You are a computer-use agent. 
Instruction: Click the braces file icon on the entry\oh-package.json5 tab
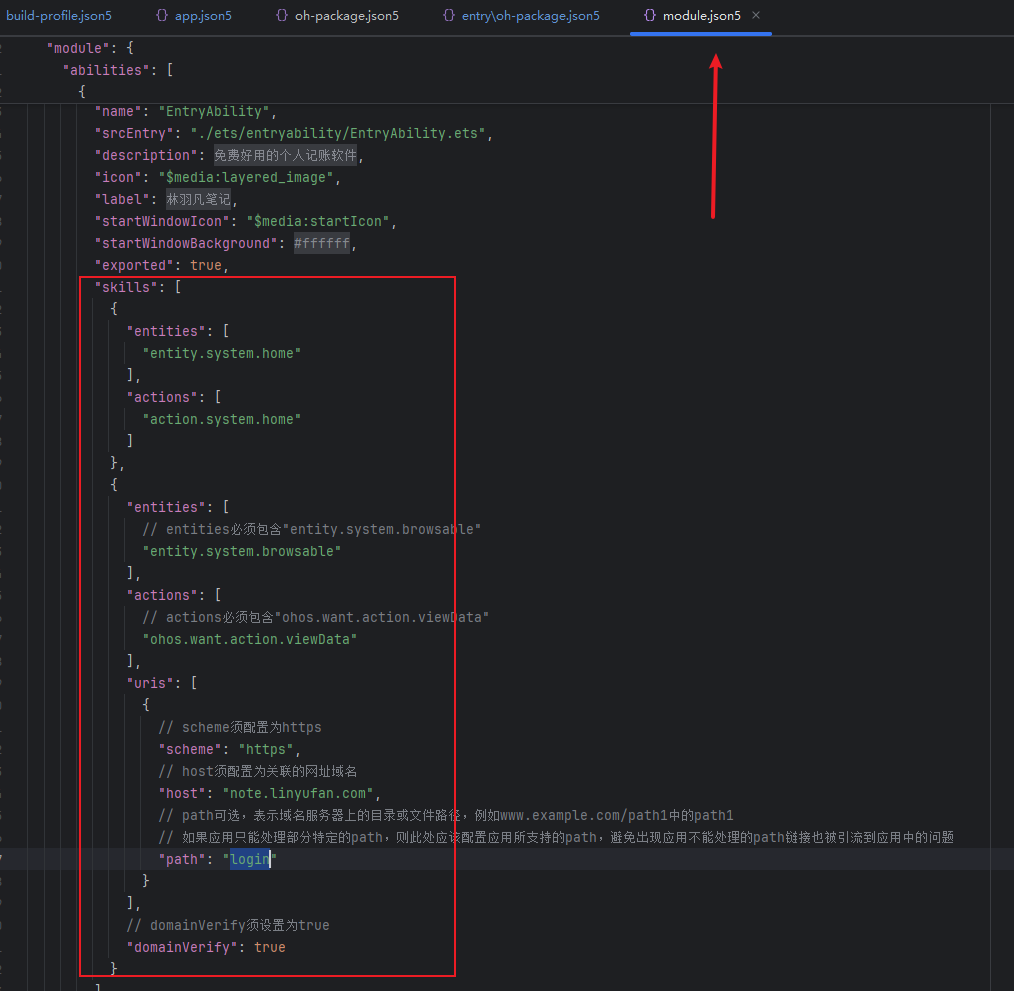[x=449, y=15]
